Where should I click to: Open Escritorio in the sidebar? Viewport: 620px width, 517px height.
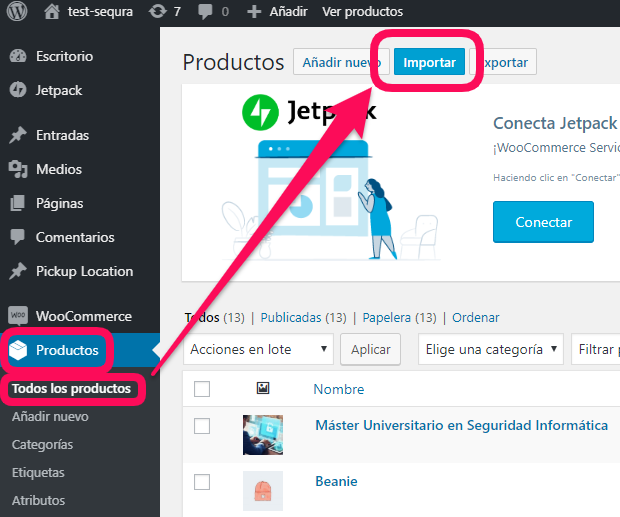64,56
